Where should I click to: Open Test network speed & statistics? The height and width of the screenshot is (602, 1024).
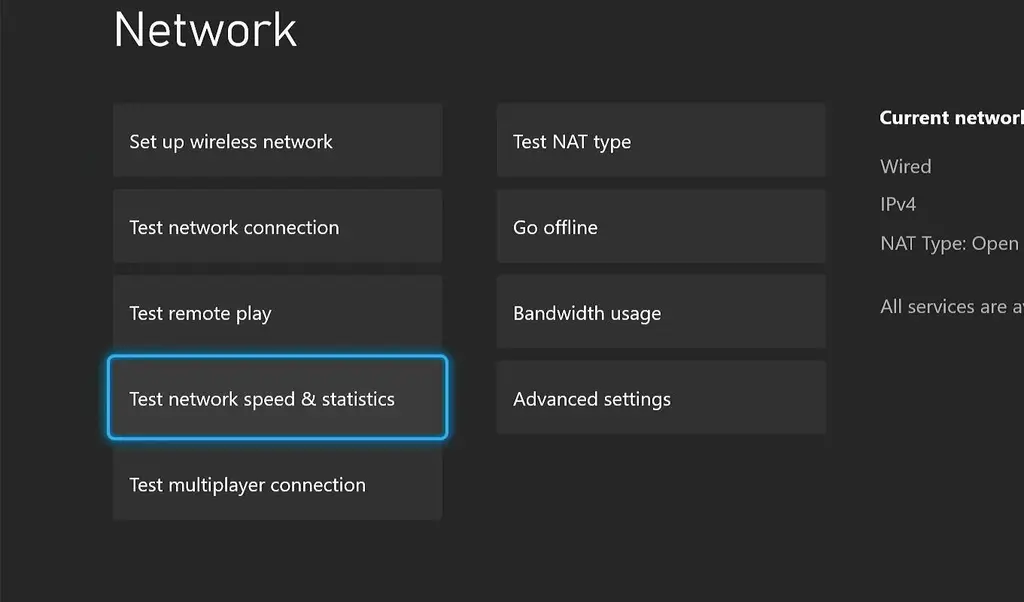click(x=278, y=398)
